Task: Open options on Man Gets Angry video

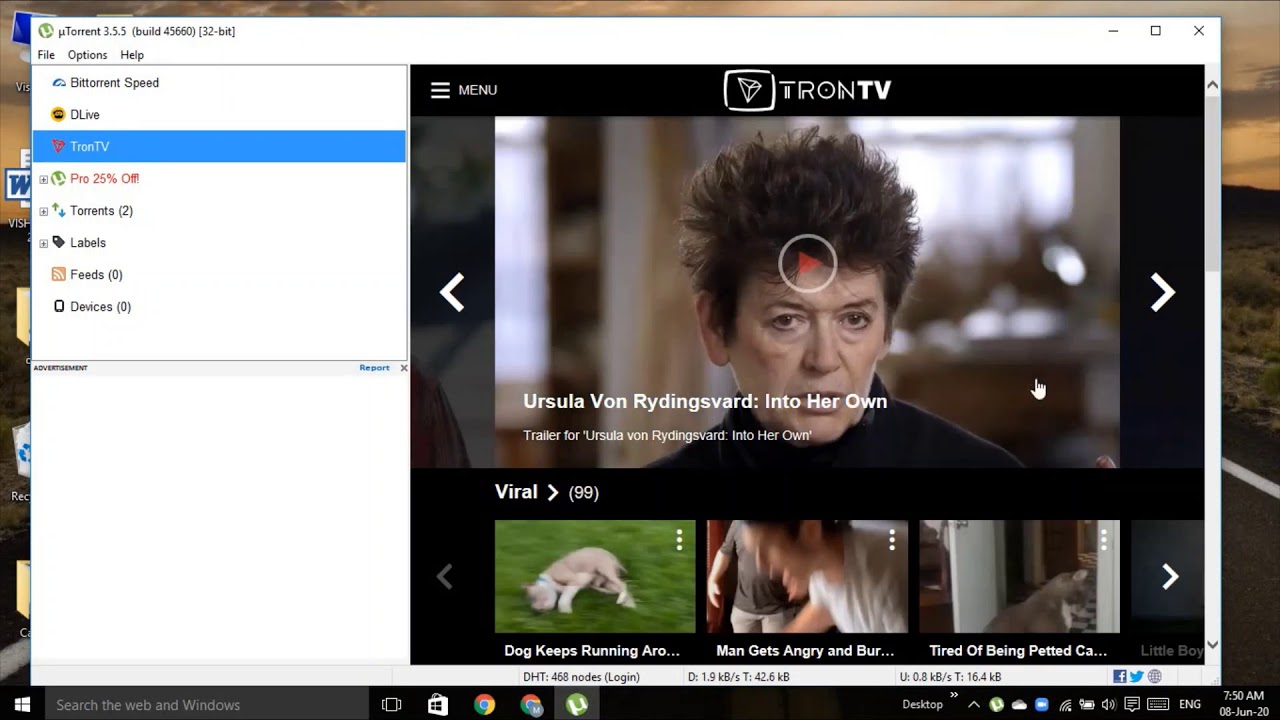Action: [x=892, y=540]
